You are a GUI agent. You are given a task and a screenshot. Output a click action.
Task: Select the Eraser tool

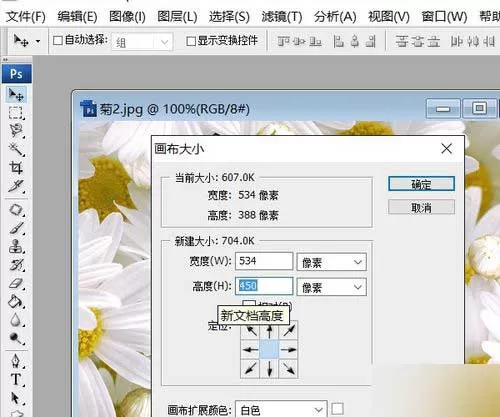[x=16, y=284]
